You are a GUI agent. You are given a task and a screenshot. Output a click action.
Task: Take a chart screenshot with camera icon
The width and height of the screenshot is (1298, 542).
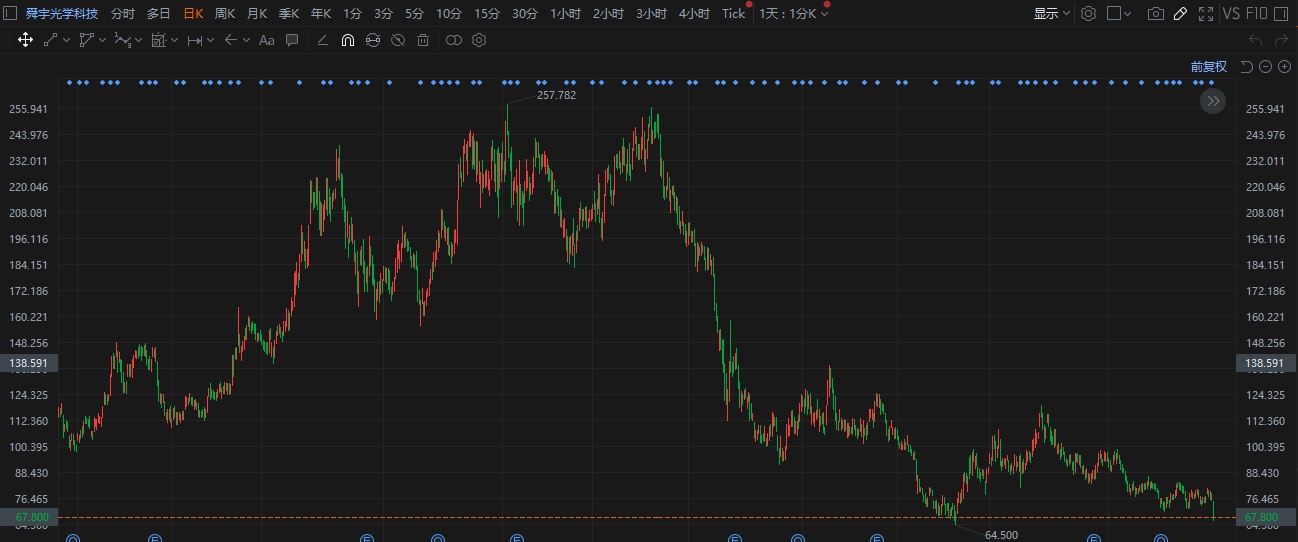(x=1155, y=14)
